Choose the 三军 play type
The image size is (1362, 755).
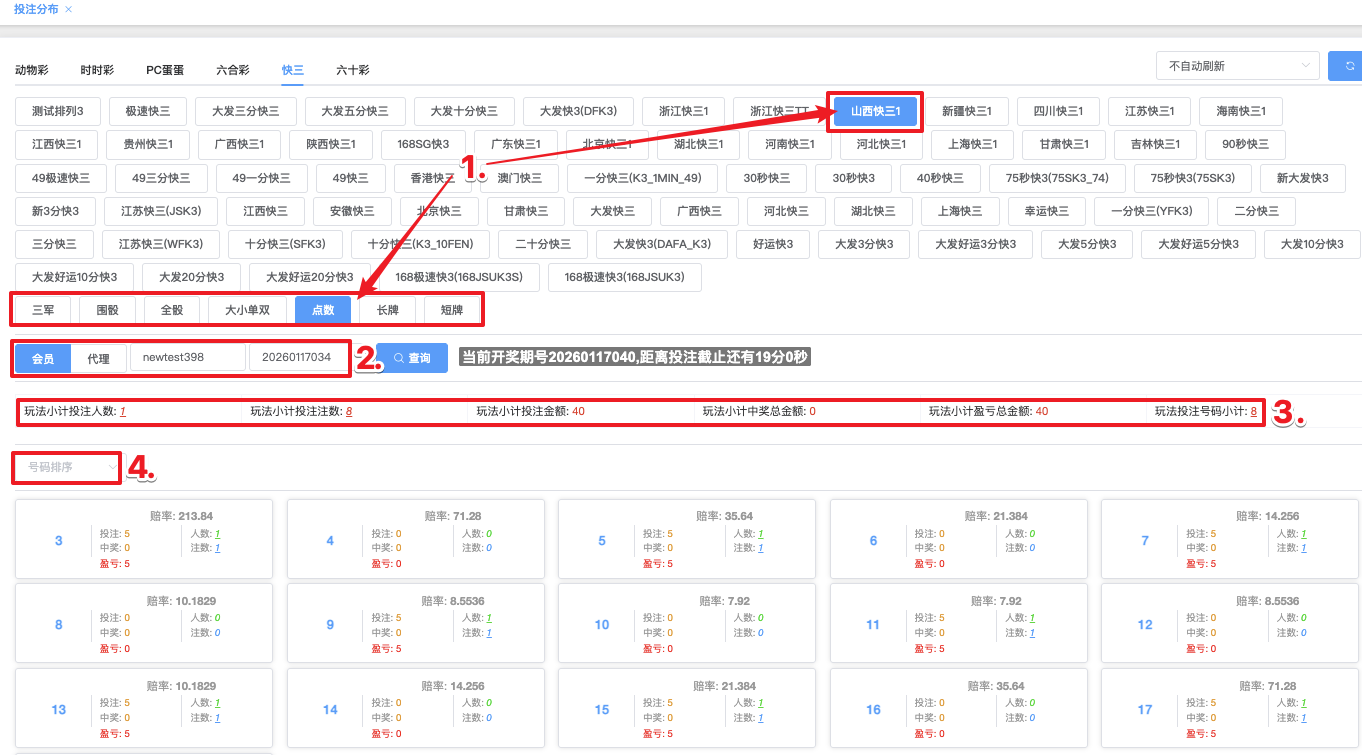click(x=43, y=310)
